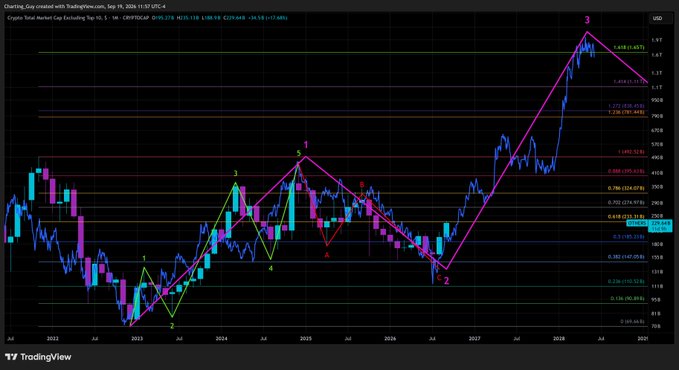Image resolution: width=679 pixels, height=370 pixels.
Task: Select the 1.272 Fibonacci level label
Action: [626, 106]
